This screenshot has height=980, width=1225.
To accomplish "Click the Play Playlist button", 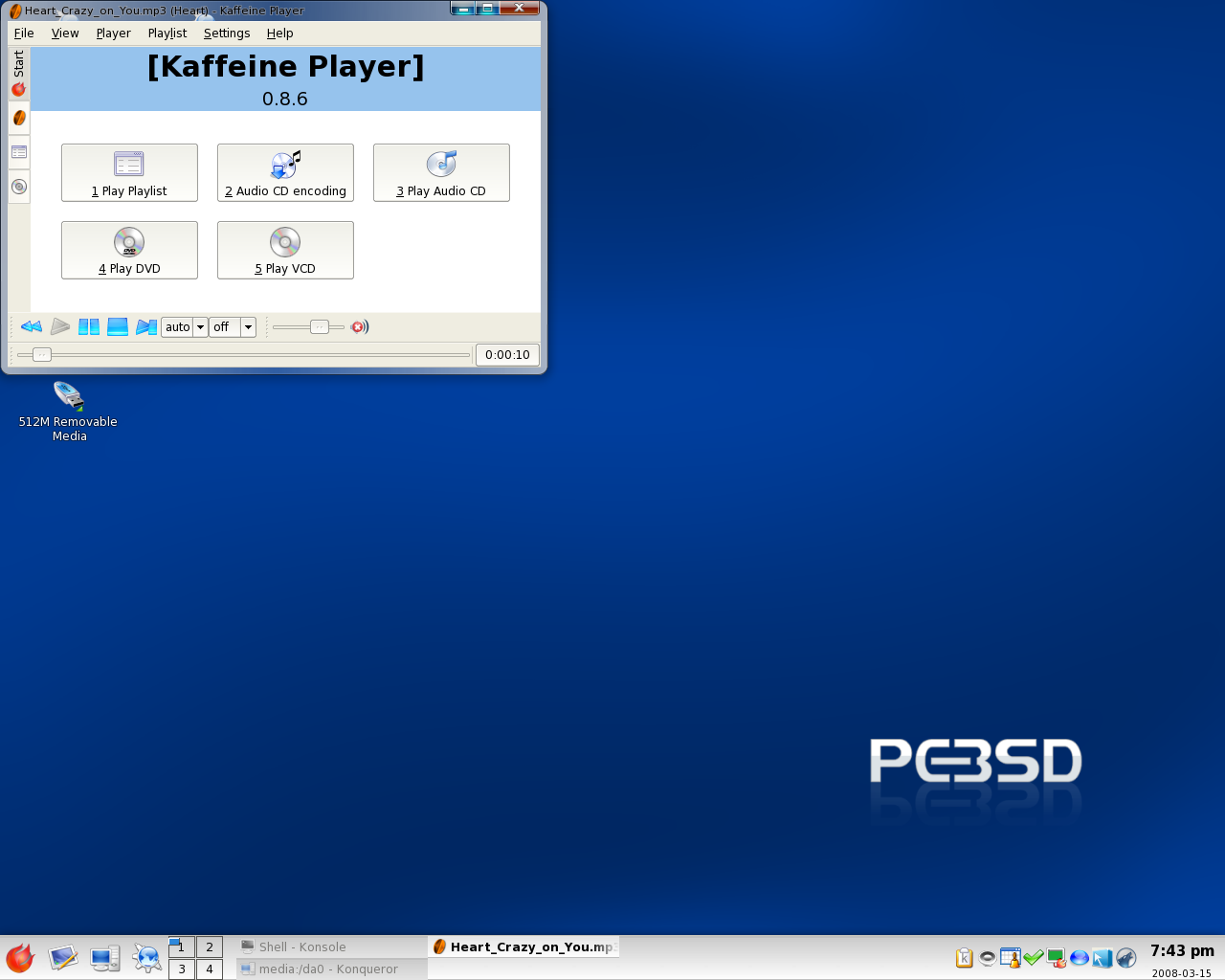I will pos(129,172).
